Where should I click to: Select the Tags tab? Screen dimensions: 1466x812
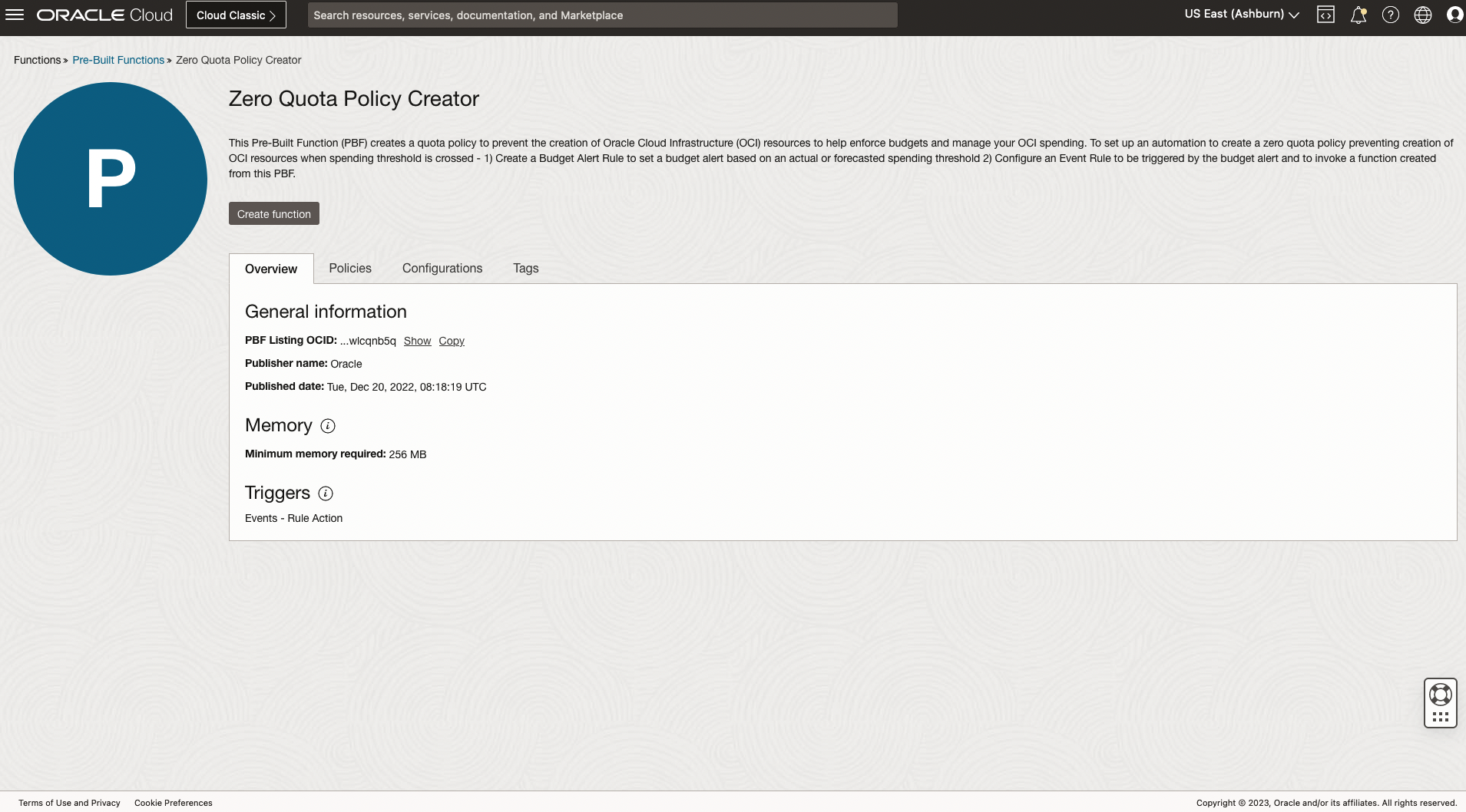[525, 269]
